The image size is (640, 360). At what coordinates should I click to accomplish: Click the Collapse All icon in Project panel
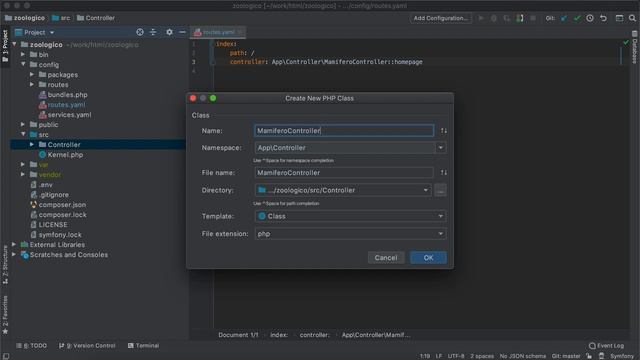click(153, 32)
